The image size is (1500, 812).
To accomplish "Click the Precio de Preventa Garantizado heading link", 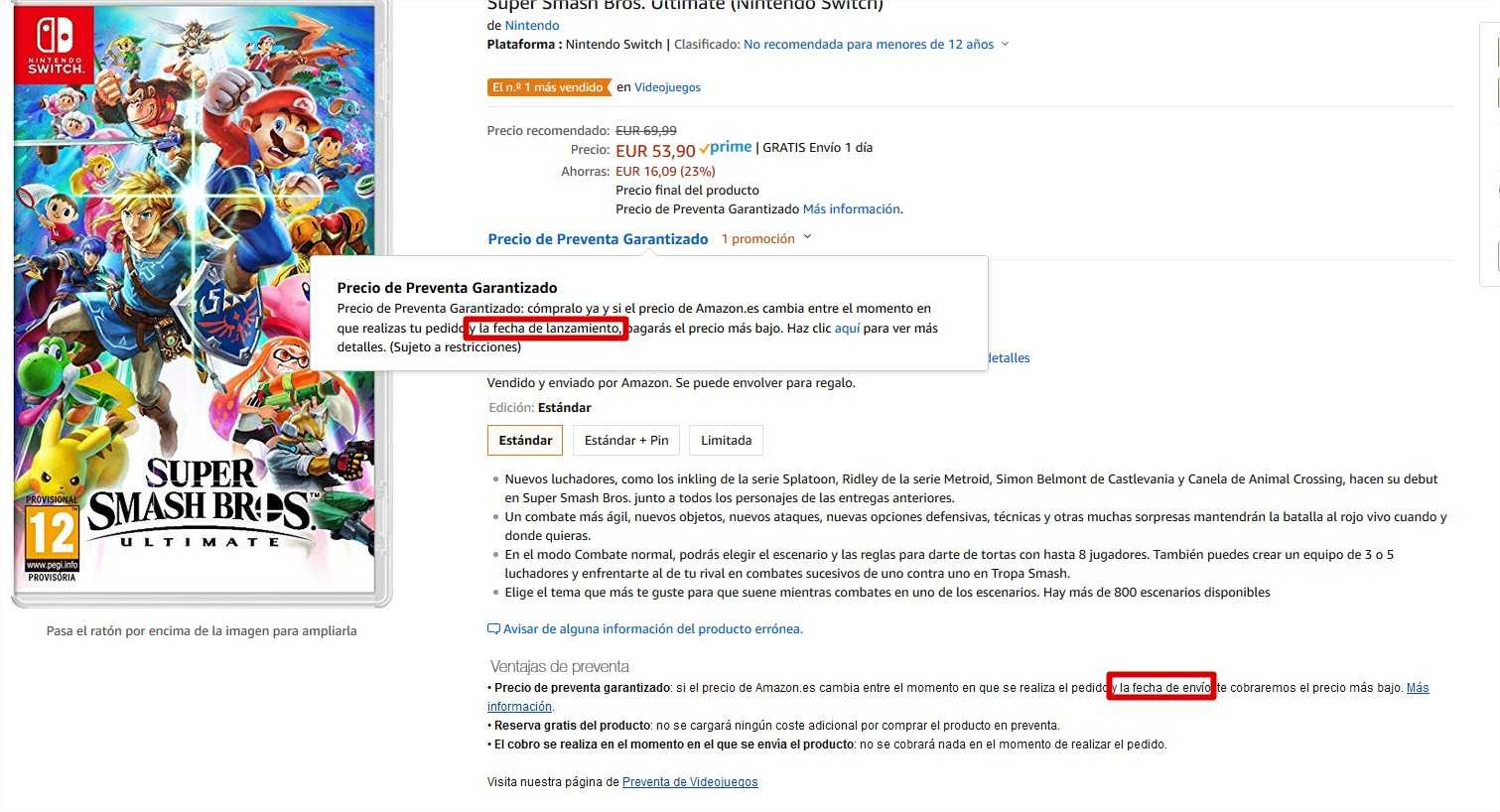I will click(598, 239).
